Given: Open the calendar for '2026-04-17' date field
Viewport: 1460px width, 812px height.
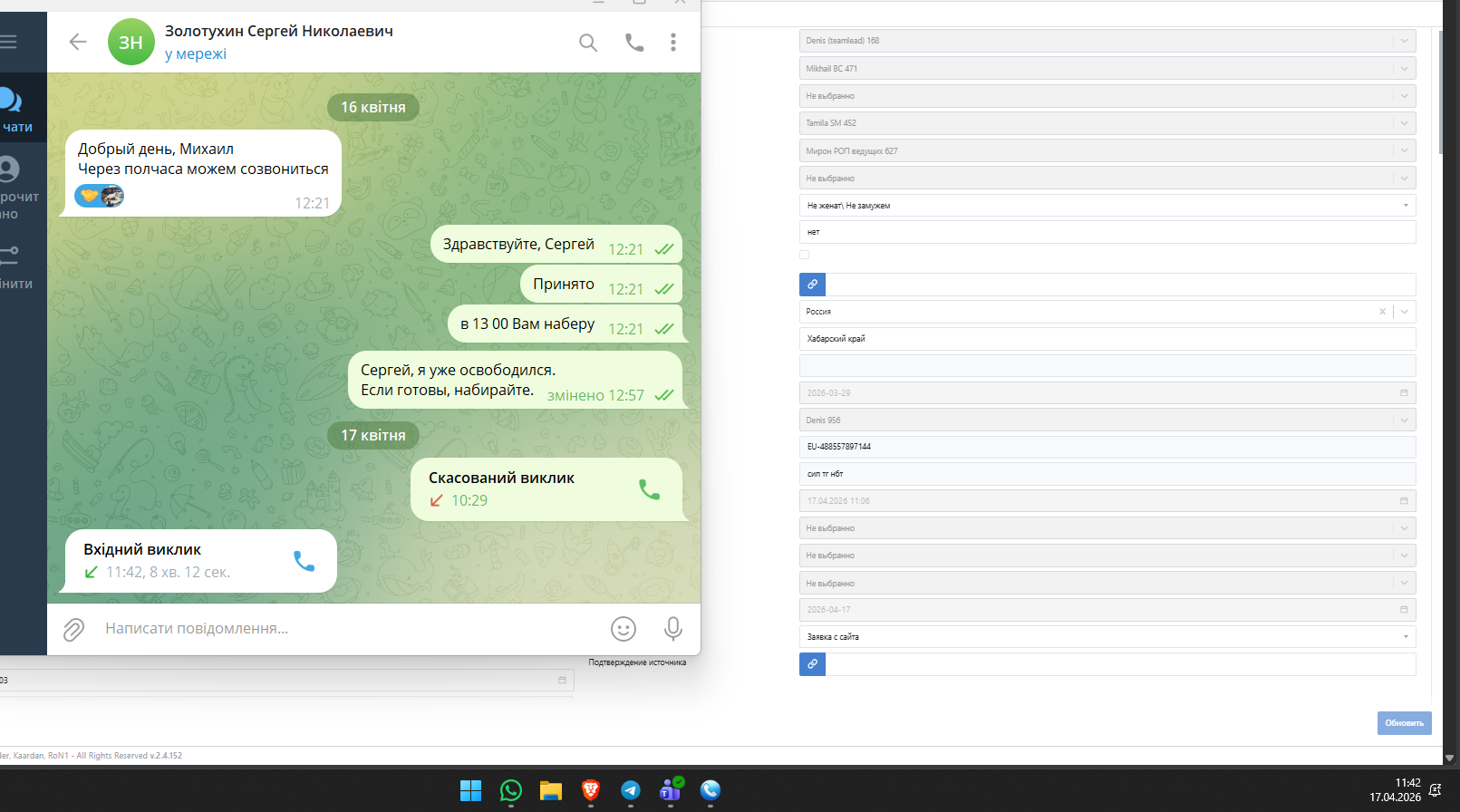Looking at the screenshot, I should click(1404, 610).
